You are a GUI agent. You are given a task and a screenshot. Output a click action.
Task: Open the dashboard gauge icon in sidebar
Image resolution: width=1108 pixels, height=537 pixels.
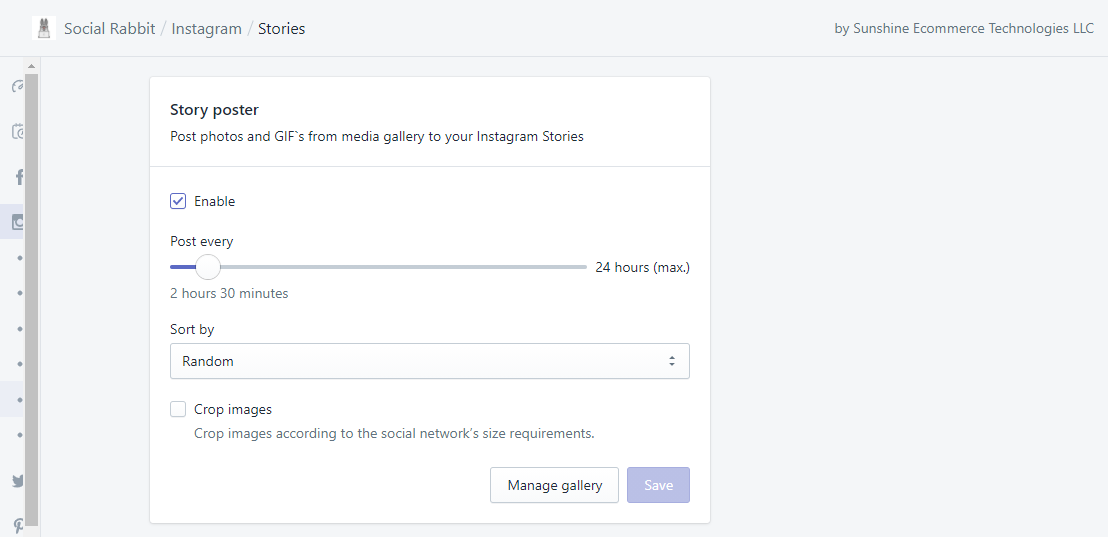[x=18, y=87]
